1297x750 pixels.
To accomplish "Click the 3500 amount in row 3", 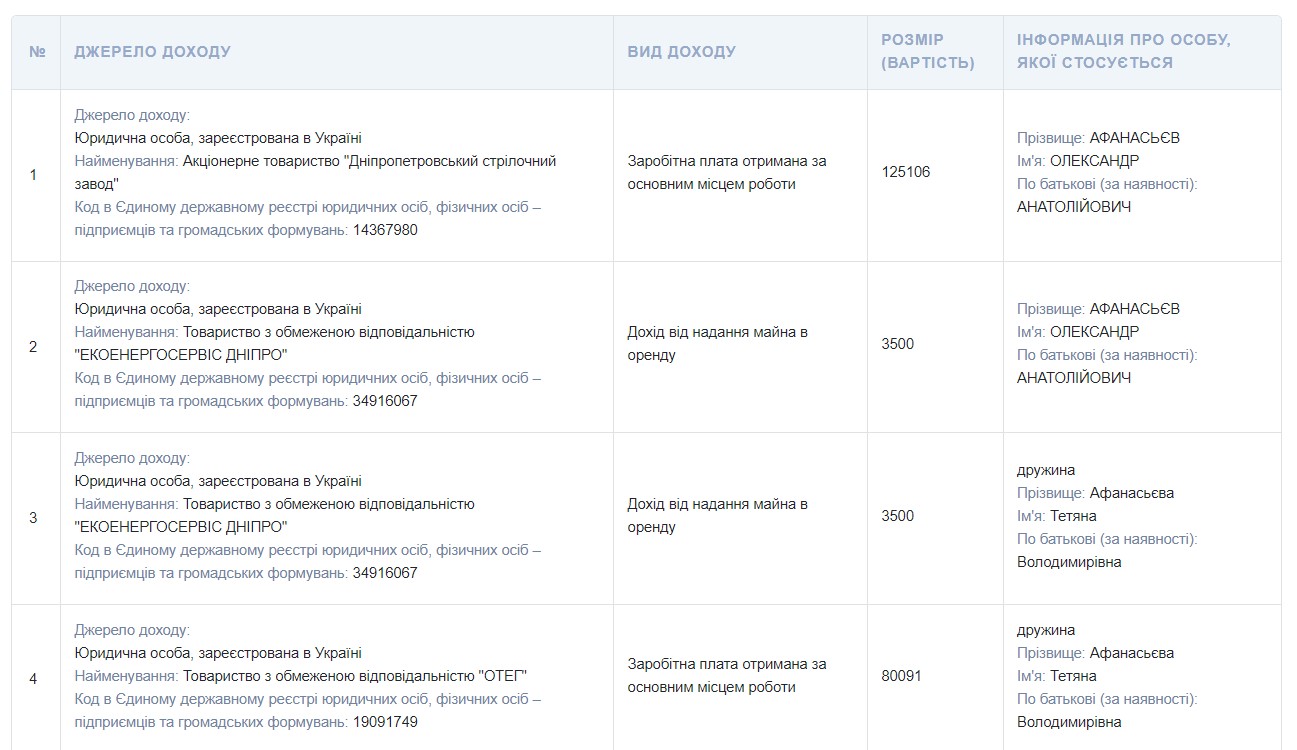I will point(897,516).
